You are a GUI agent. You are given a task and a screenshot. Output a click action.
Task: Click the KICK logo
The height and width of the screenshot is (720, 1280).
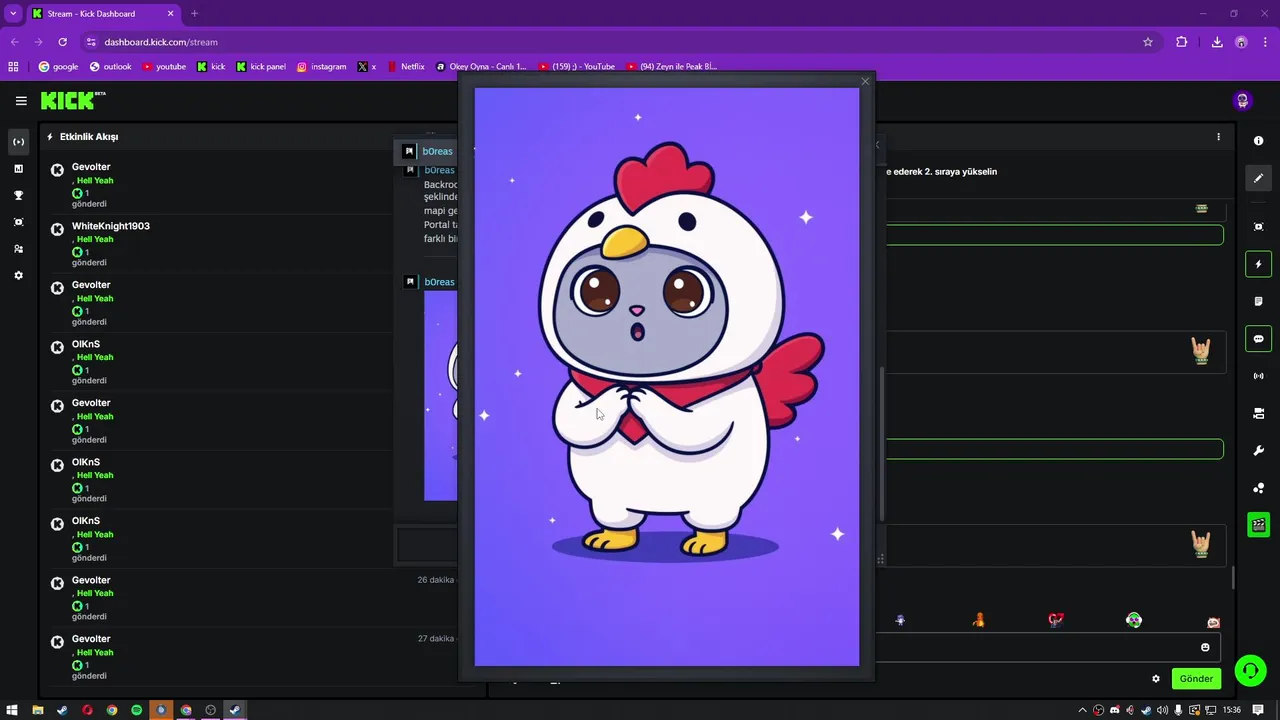coord(73,100)
